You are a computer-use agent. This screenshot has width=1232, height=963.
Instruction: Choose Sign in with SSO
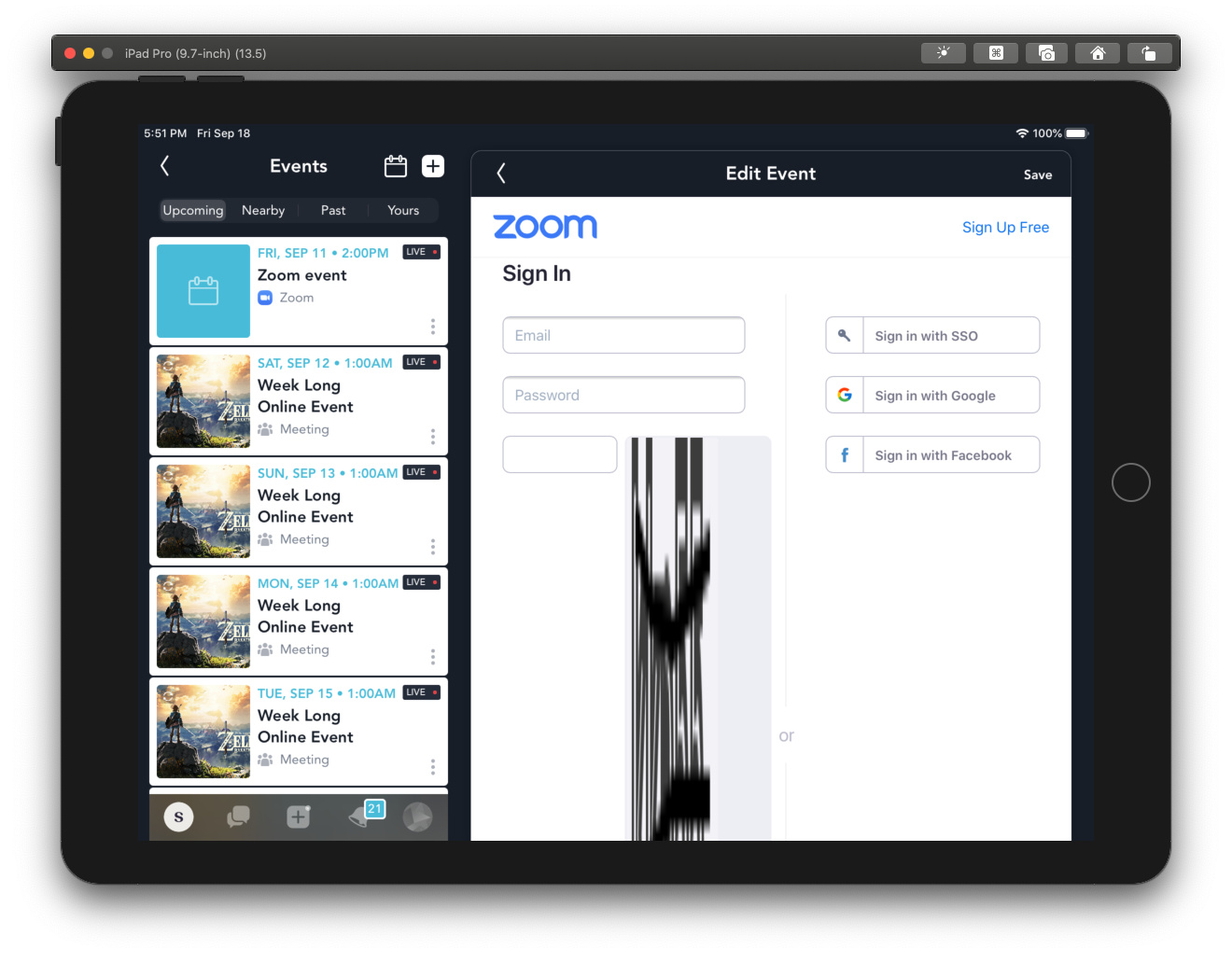point(932,335)
